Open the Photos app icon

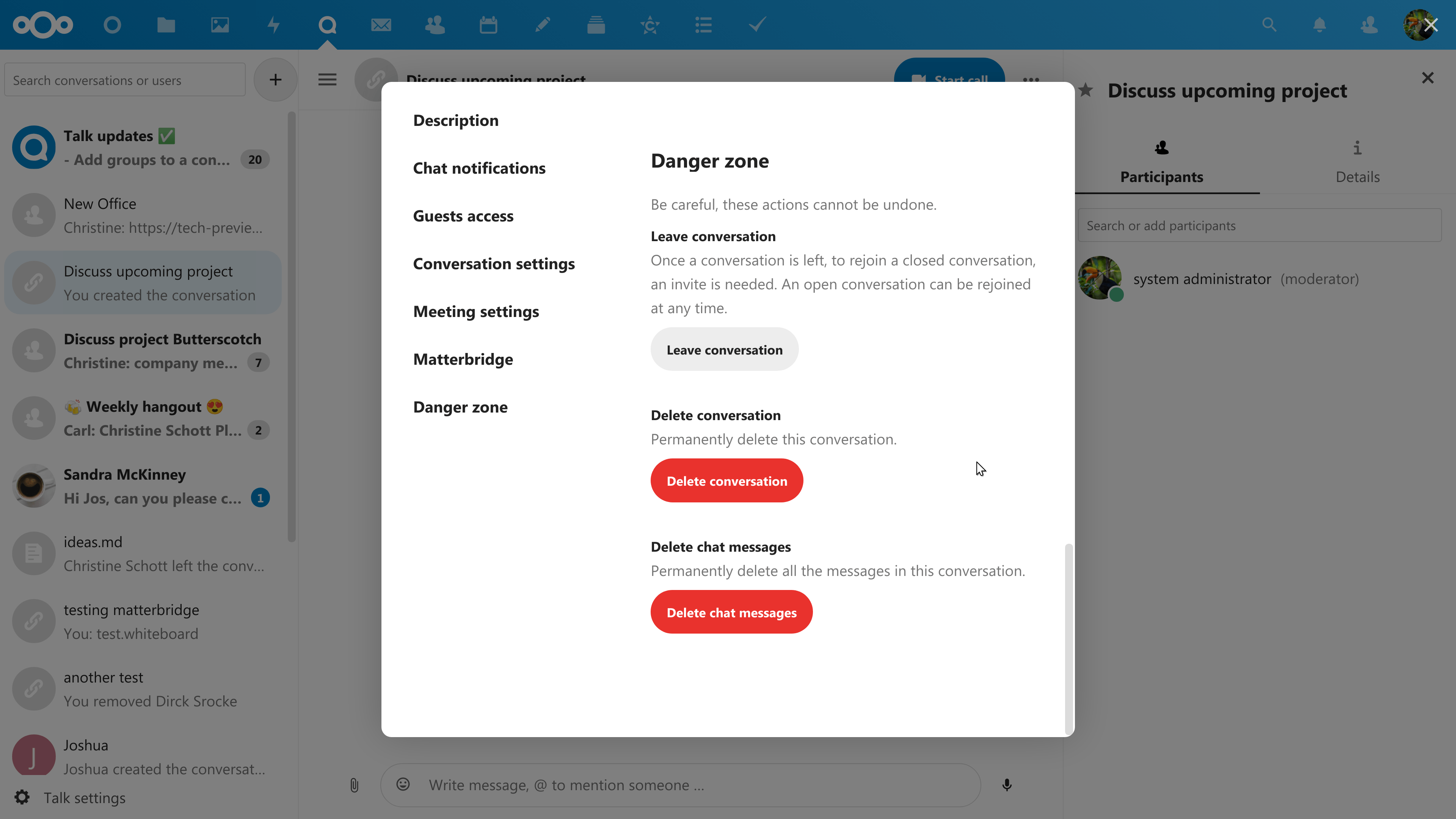point(220,25)
